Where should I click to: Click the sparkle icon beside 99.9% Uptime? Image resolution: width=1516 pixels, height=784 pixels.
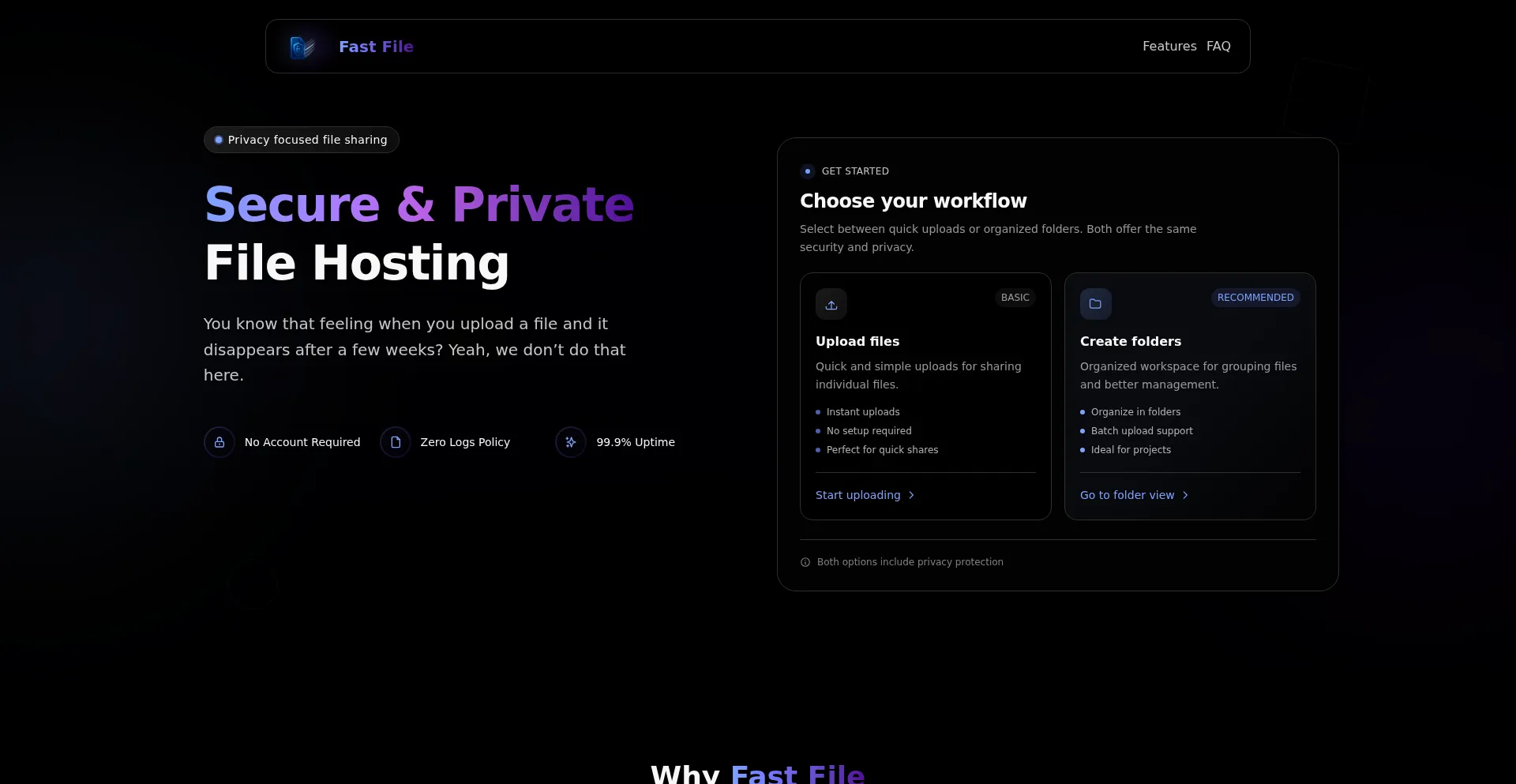click(x=571, y=442)
